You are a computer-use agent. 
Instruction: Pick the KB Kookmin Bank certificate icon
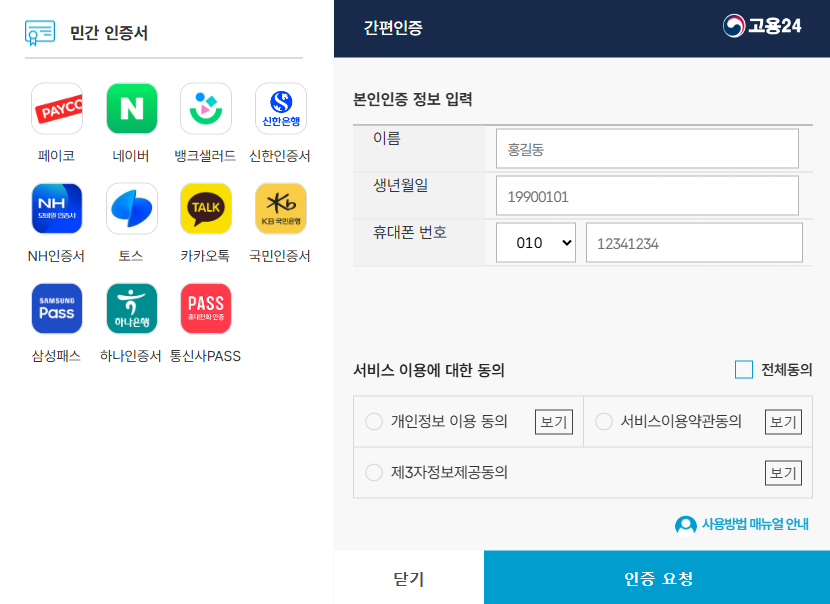[x=281, y=209]
